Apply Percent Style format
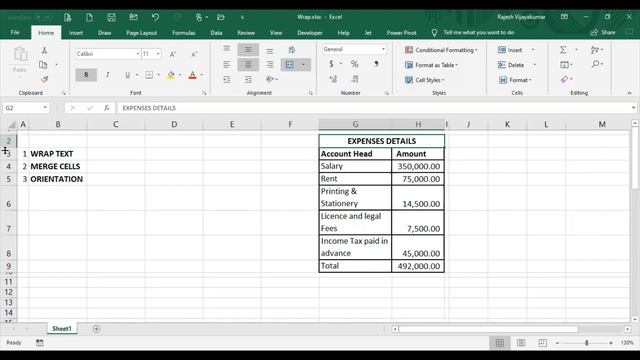 point(354,64)
